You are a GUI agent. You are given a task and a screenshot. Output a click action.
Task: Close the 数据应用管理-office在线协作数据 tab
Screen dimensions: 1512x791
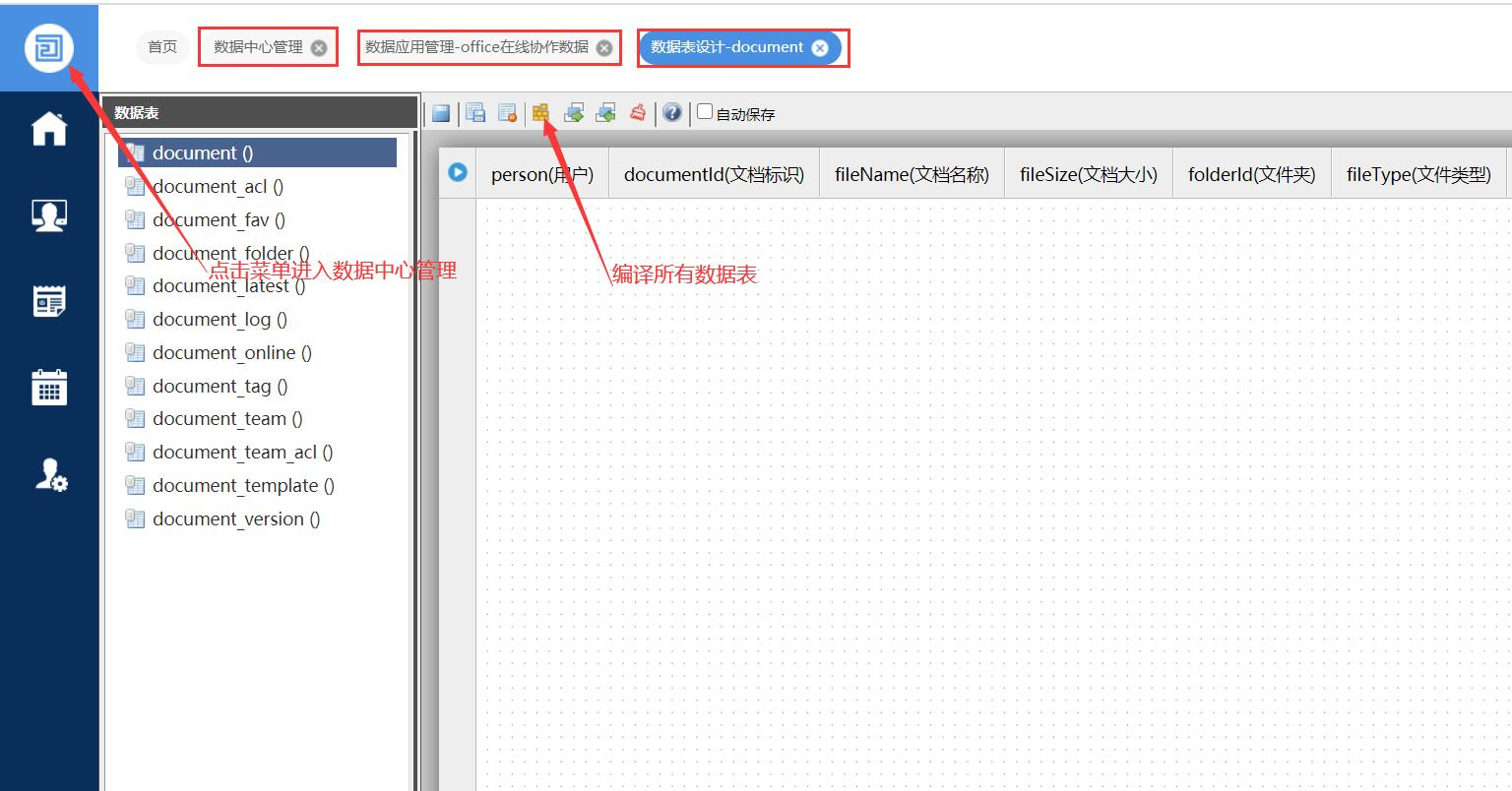[604, 47]
